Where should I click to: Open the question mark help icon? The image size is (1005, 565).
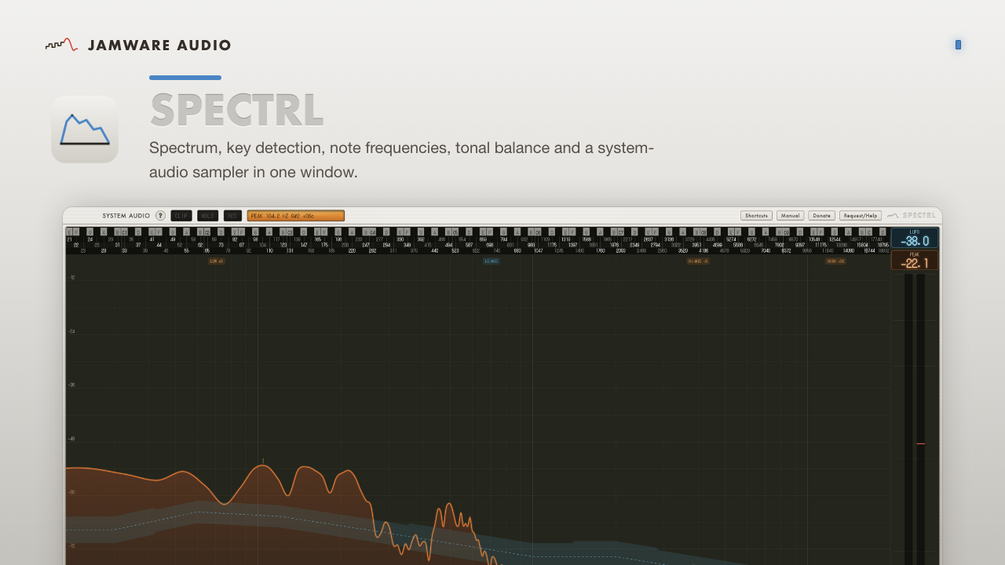(160, 216)
